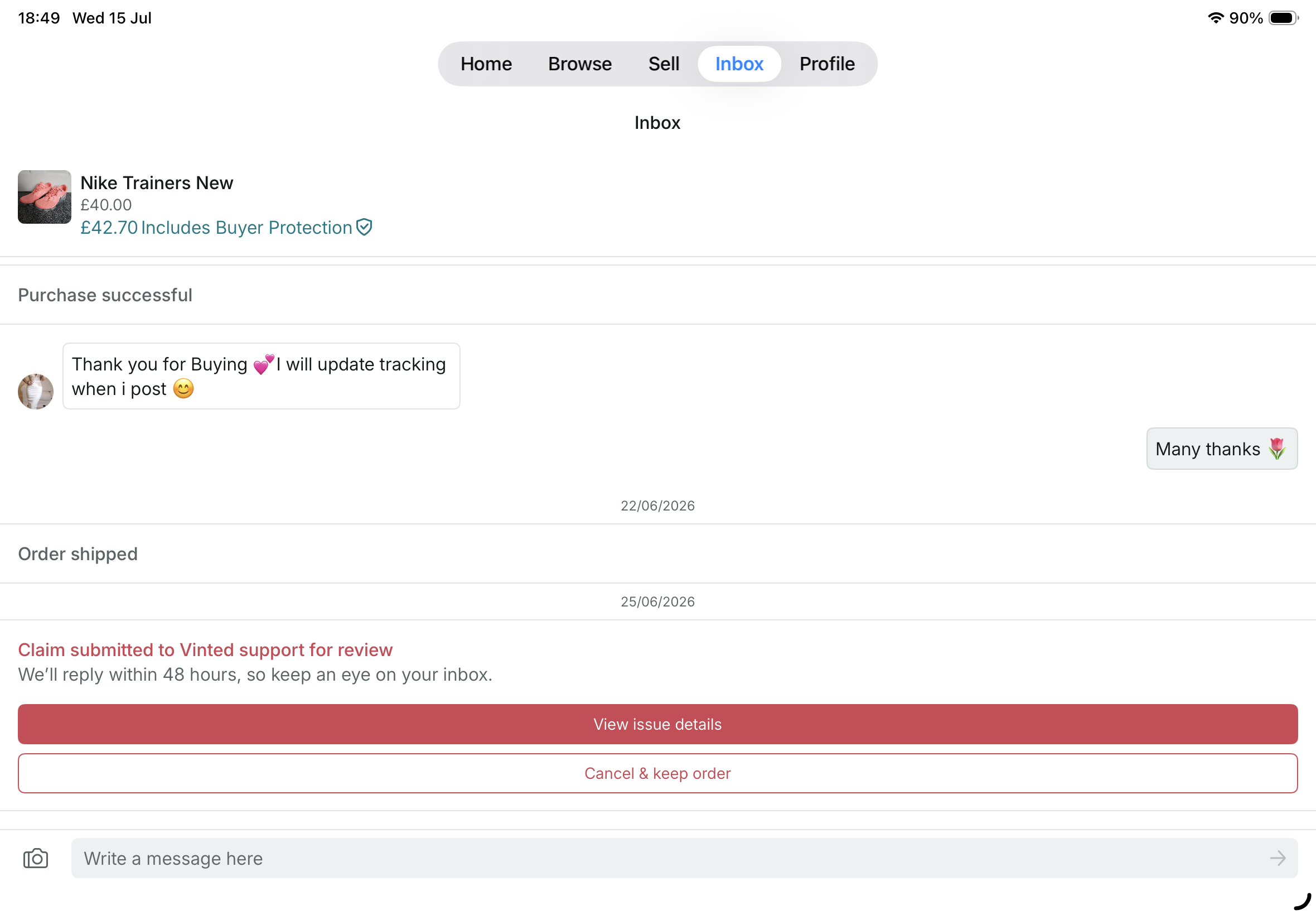Tap the We'll reply within 48 hours text
Image resolution: width=1316 pixels, height=915 pixels.
coord(255,674)
